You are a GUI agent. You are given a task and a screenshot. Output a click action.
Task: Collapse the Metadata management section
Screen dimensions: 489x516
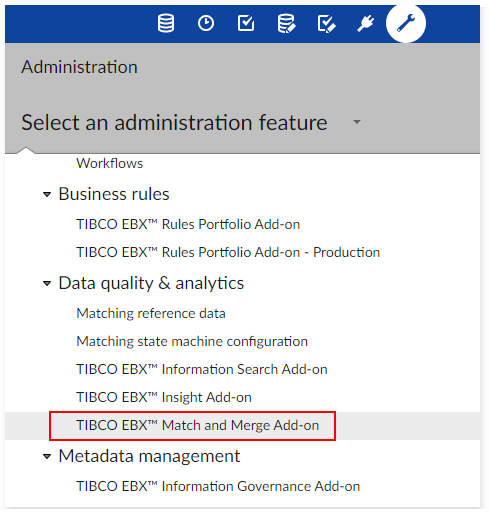coord(47,456)
